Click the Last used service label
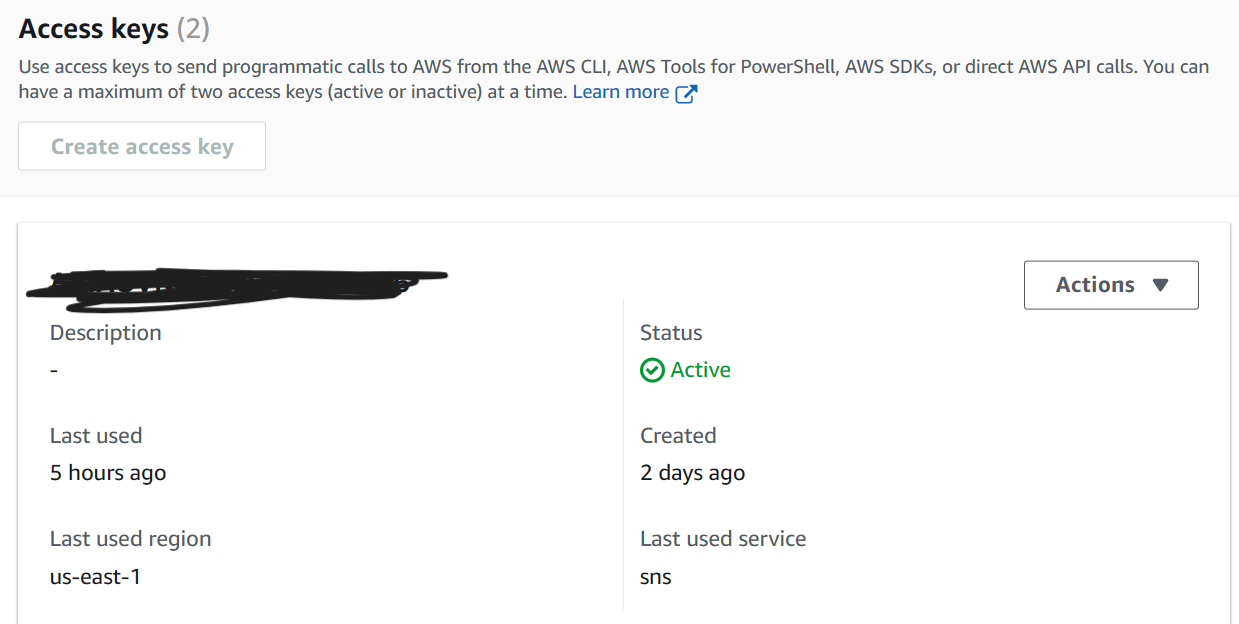Screen dimensions: 1239x624 click(x=723, y=538)
